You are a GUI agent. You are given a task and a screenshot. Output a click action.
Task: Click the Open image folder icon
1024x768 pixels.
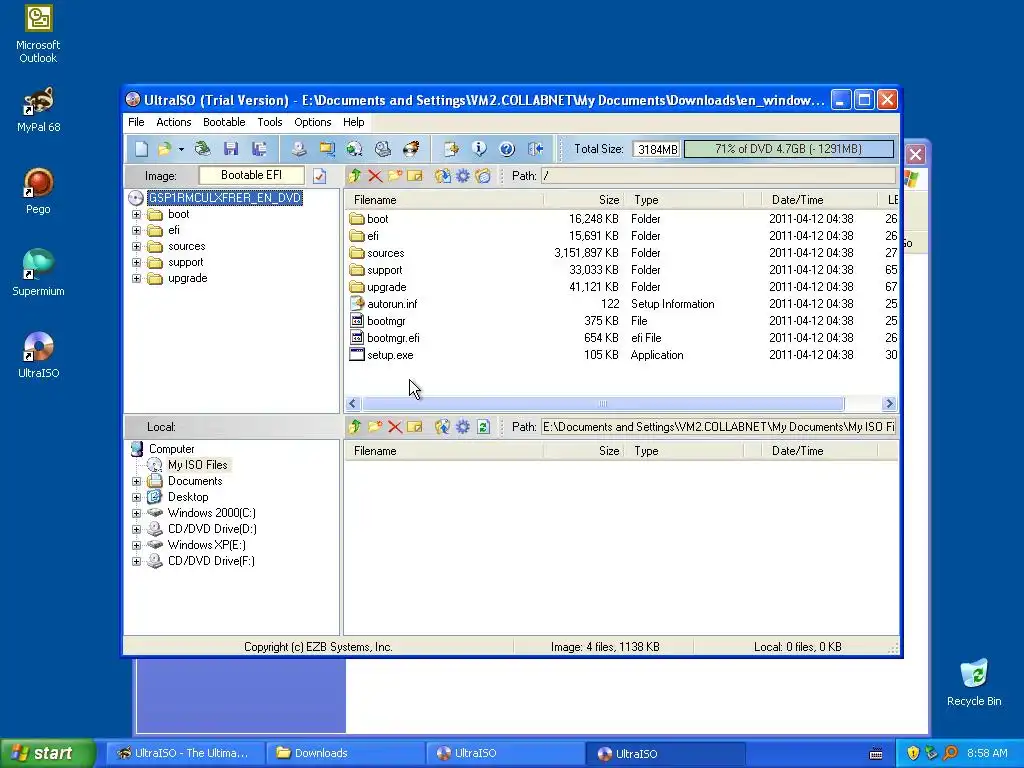point(165,149)
